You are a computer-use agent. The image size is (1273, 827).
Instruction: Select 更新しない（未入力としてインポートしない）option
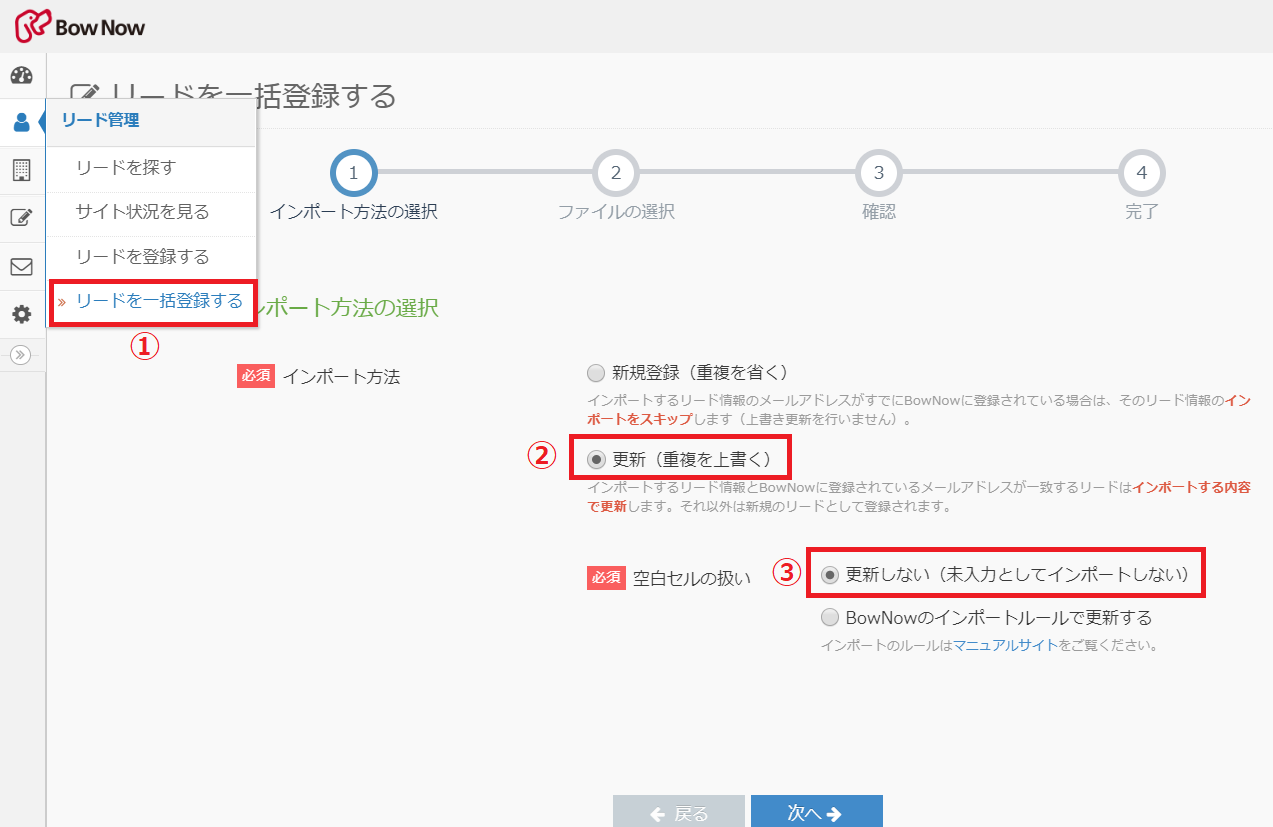point(829,575)
